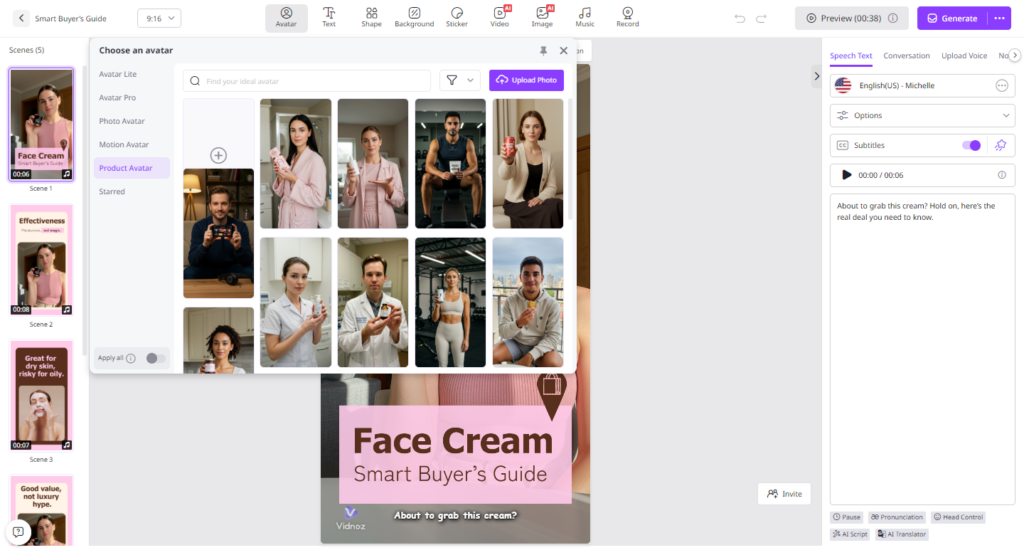
Task: Select the Product Avatar category
Action: [131, 168]
